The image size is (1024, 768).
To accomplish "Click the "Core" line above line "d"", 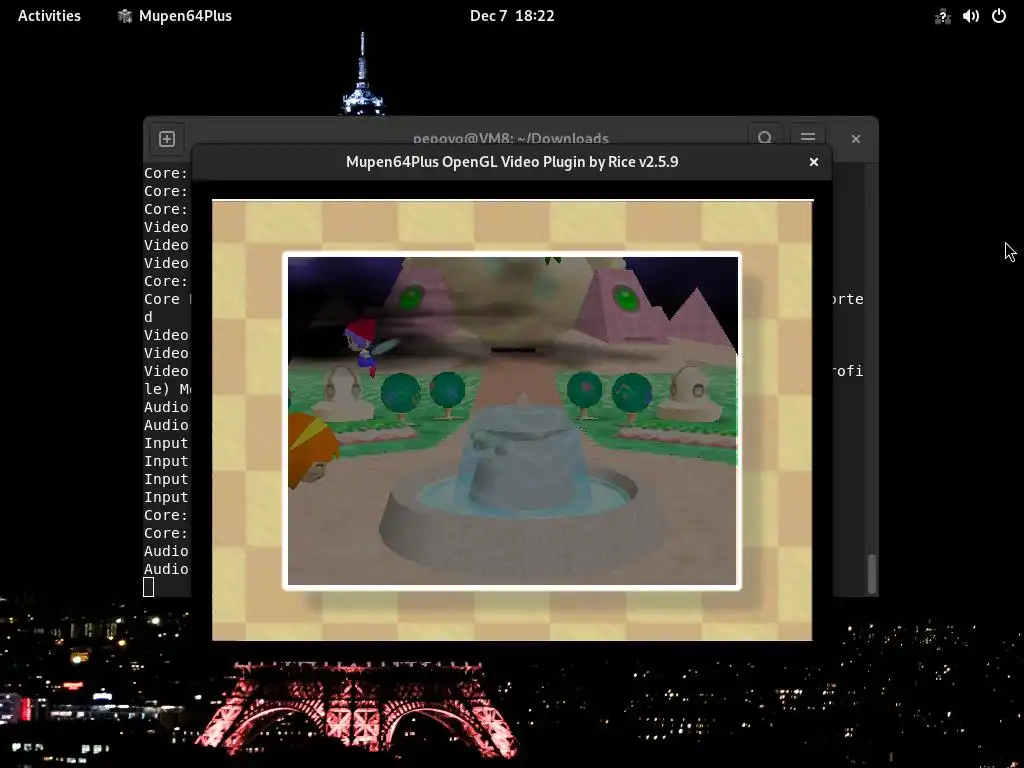I will coord(167,299).
